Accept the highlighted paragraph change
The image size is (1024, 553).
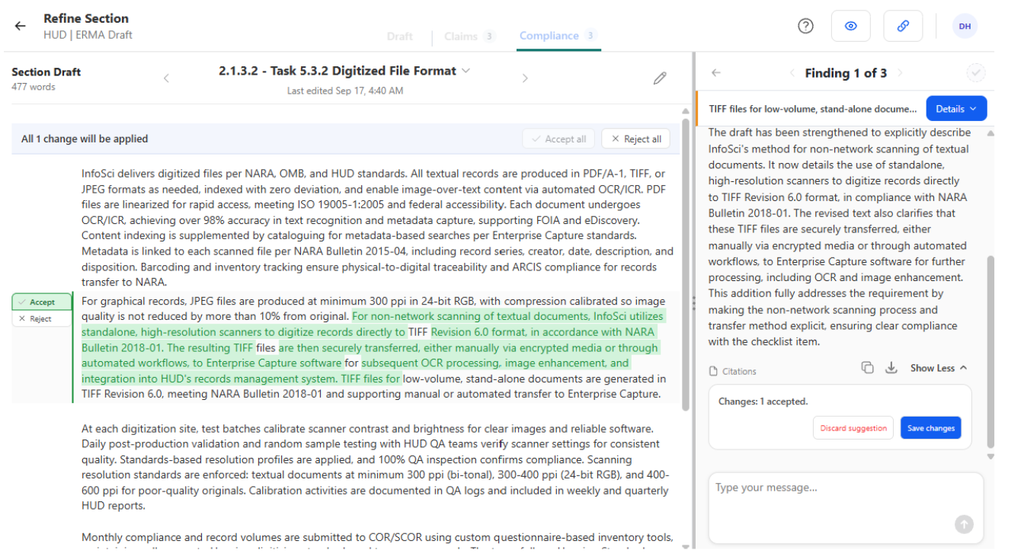pos(41,302)
